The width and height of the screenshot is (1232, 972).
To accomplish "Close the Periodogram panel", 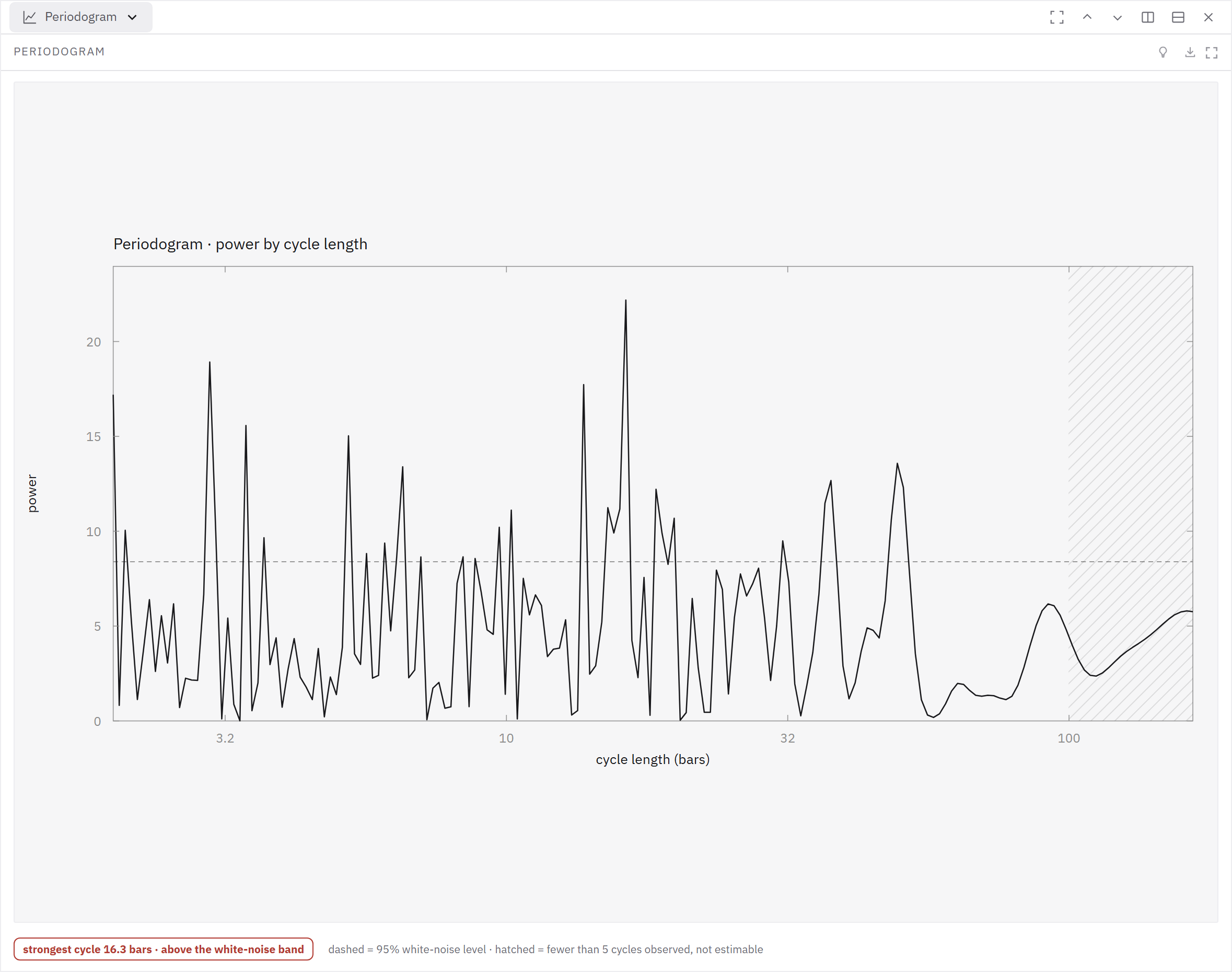I will tap(1208, 17).
